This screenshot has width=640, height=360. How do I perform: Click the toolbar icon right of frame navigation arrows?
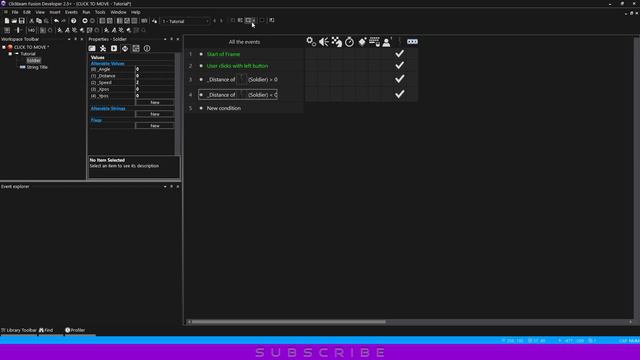[233, 20]
